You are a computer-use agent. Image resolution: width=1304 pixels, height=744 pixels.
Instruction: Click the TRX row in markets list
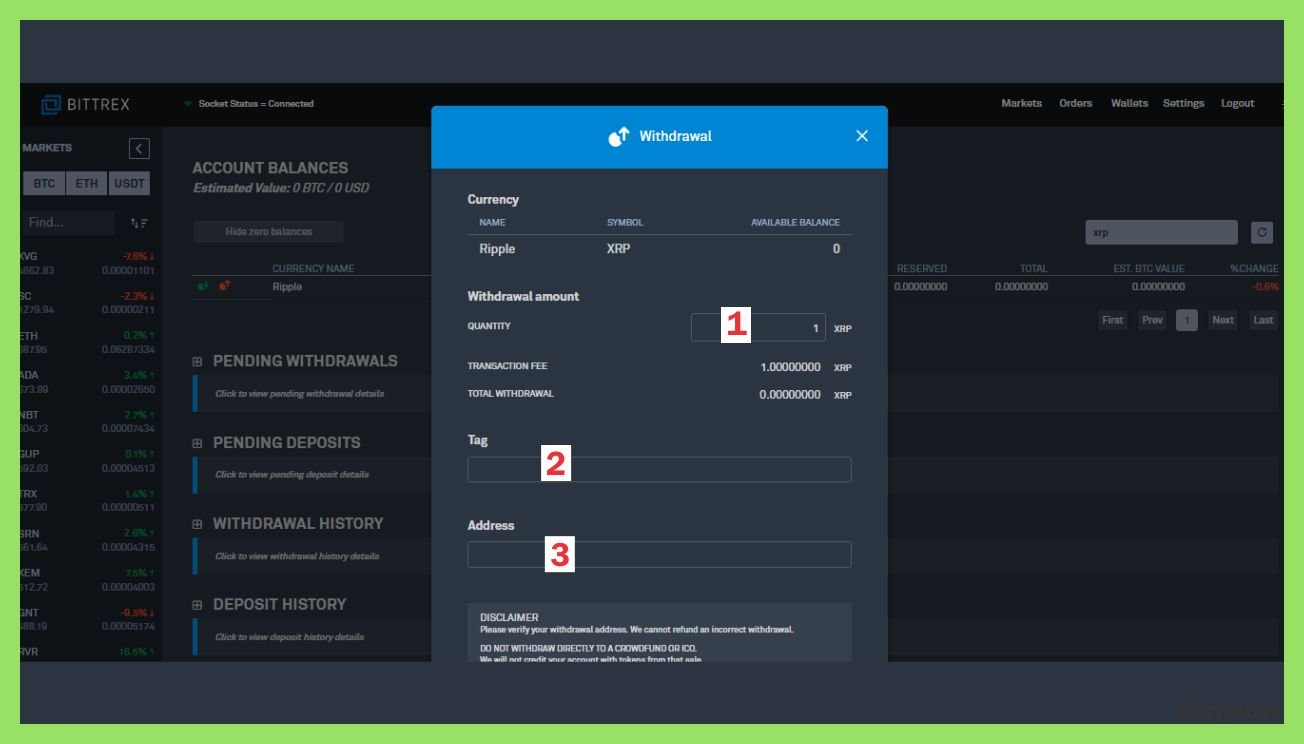[88, 501]
